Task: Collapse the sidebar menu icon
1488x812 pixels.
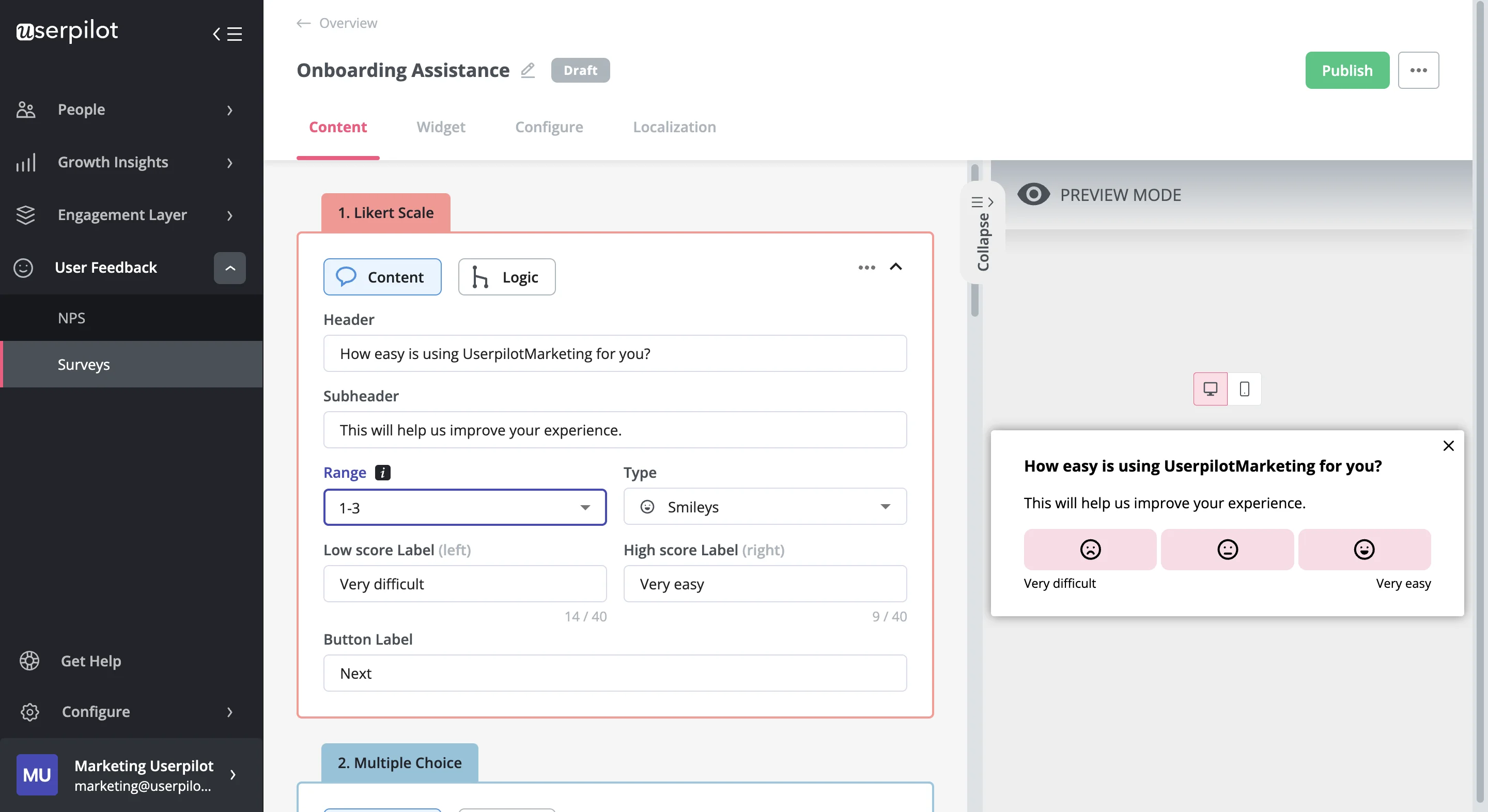Action: (227, 34)
